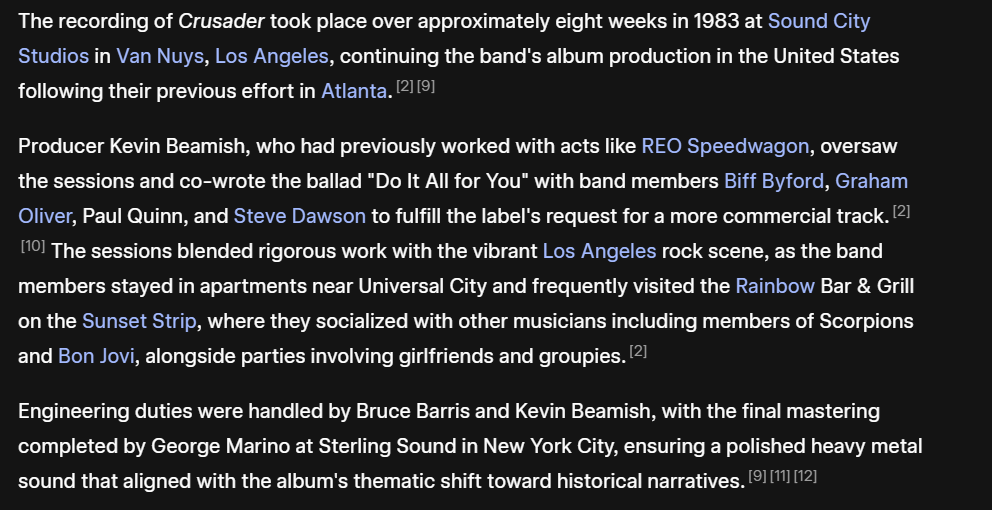The image size is (992, 510).
Task: Visit the REO Speedwagon link
Action: [725, 146]
